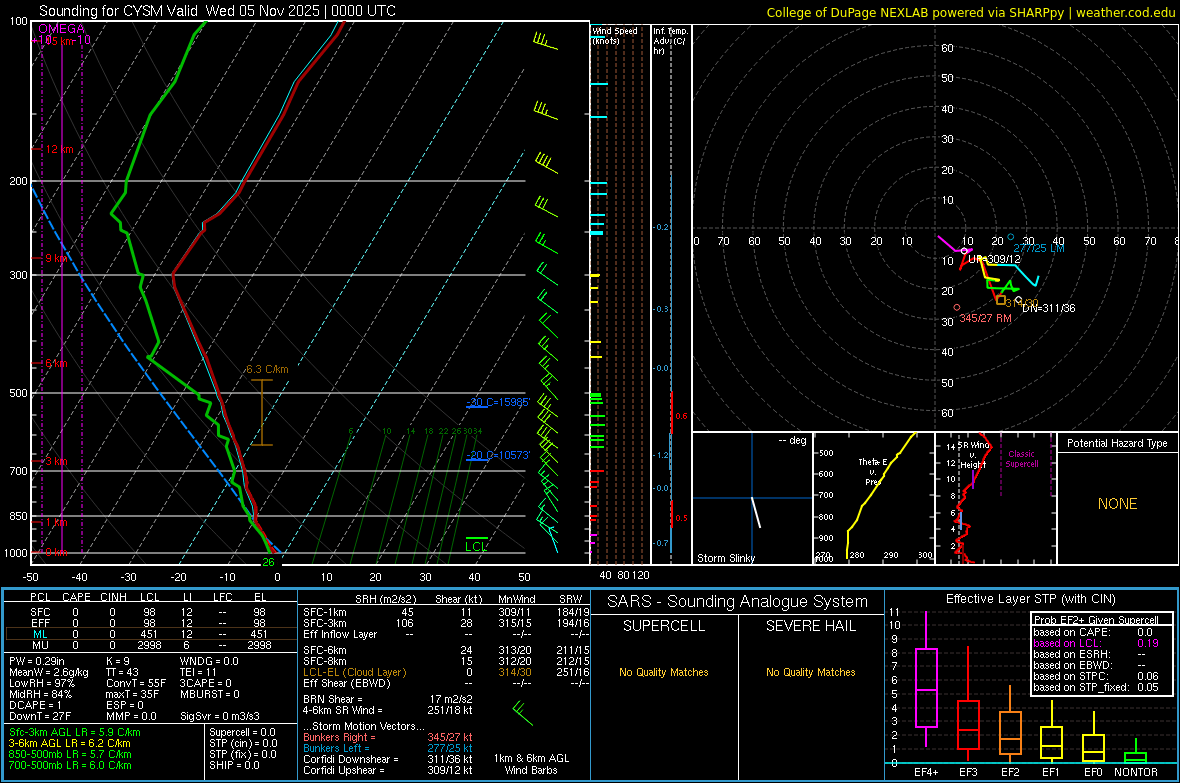Click the SFC-1km shear row label
1180x783 pixels.
point(325,612)
